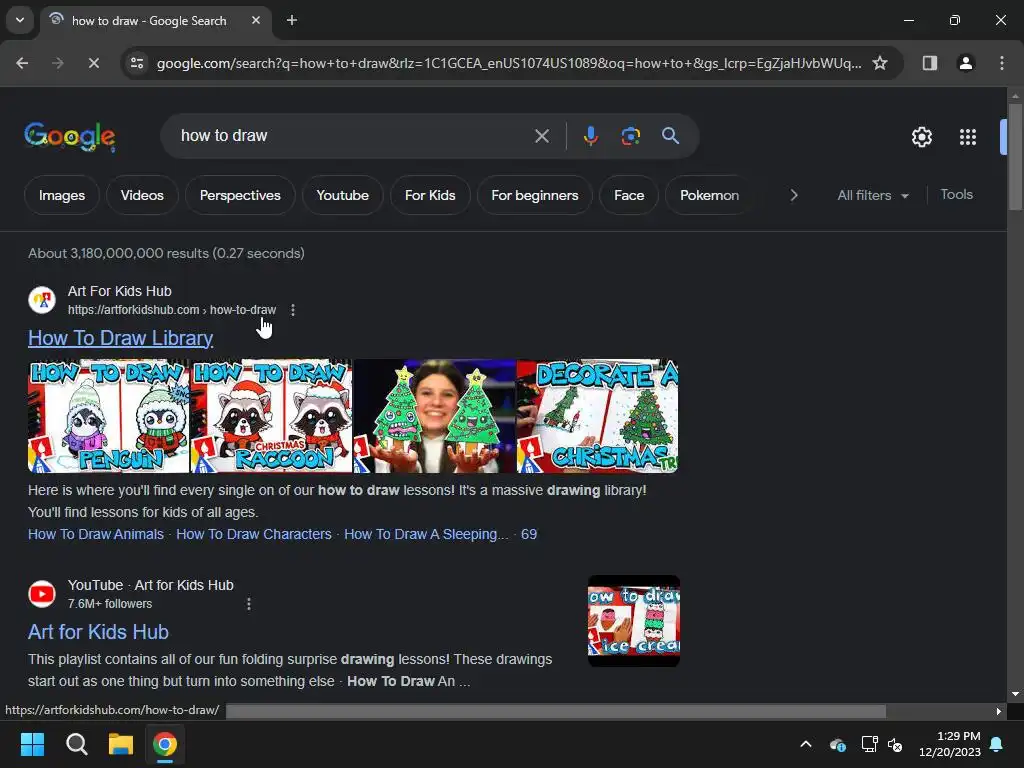Click the Art For Kids Hub favicon

42,300
